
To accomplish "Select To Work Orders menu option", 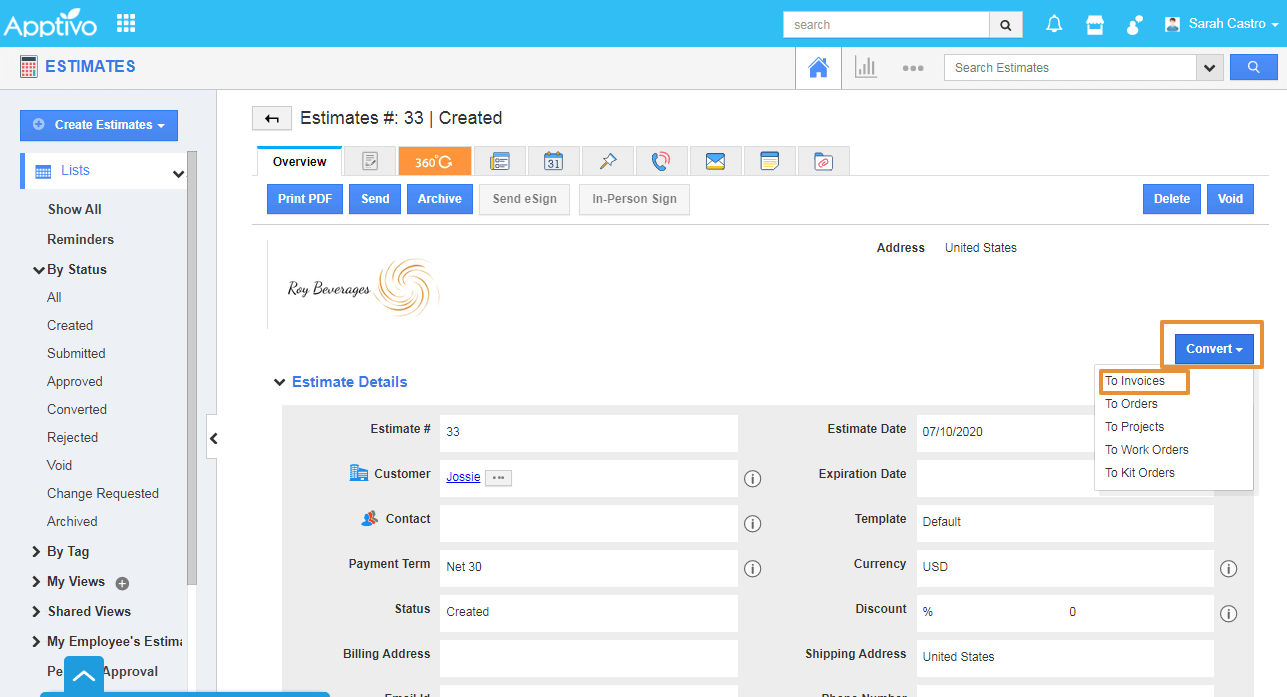I will [1146, 450].
